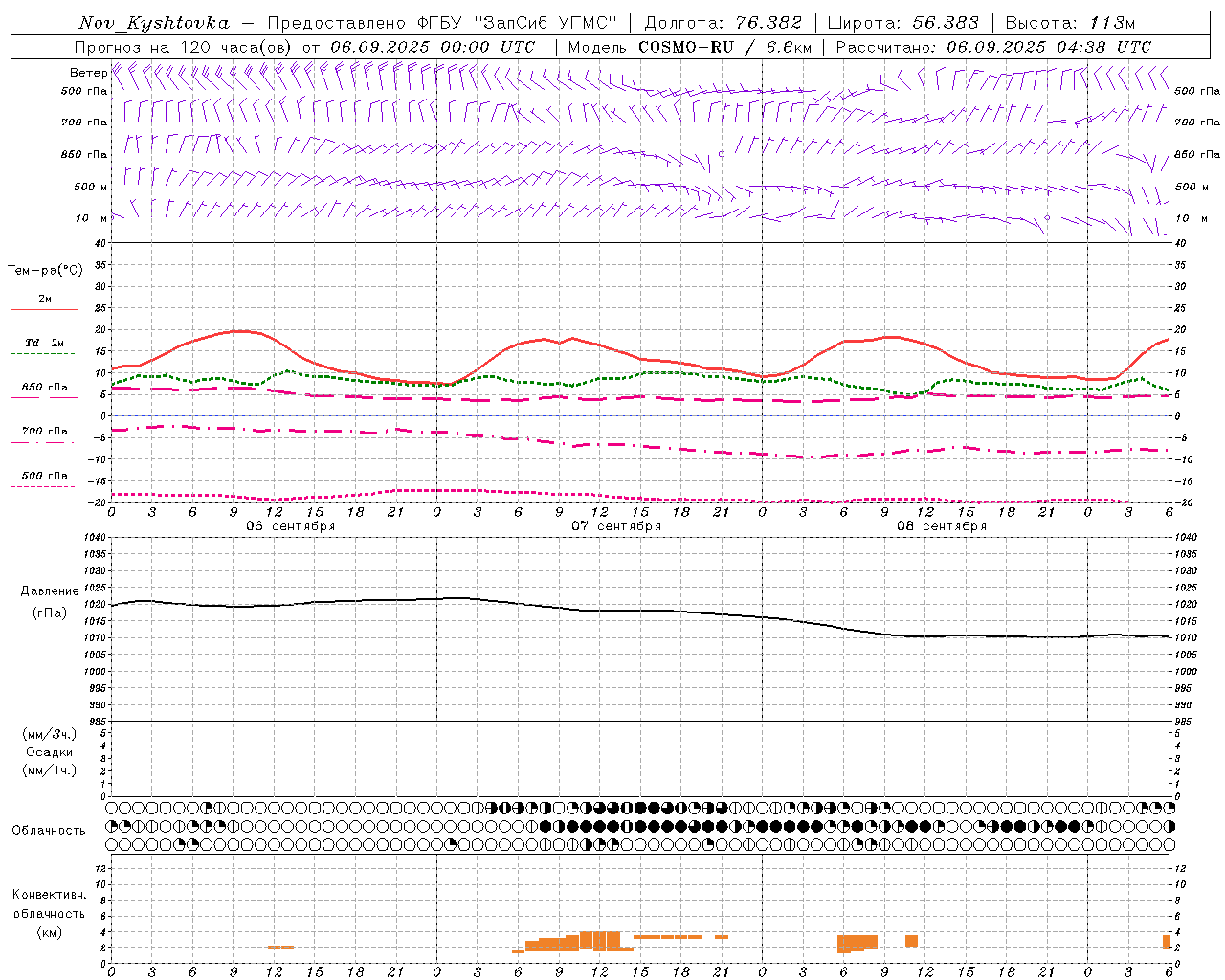
Task: Click the 500 м wind level label on the left
Action: pos(91,187)
